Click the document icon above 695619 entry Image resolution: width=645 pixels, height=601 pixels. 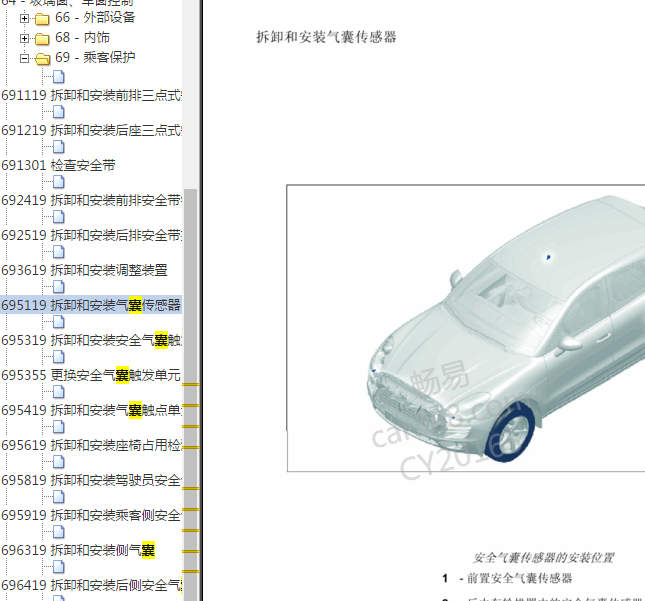tap(59, 427)
